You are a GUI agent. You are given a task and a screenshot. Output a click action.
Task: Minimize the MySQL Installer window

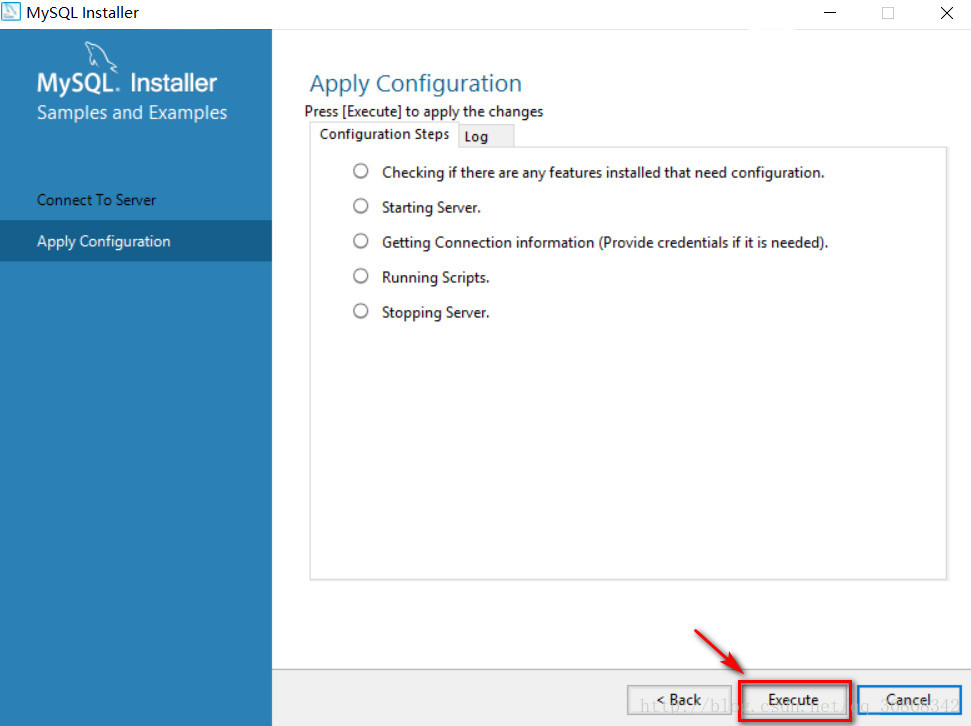tap(830, 13)
